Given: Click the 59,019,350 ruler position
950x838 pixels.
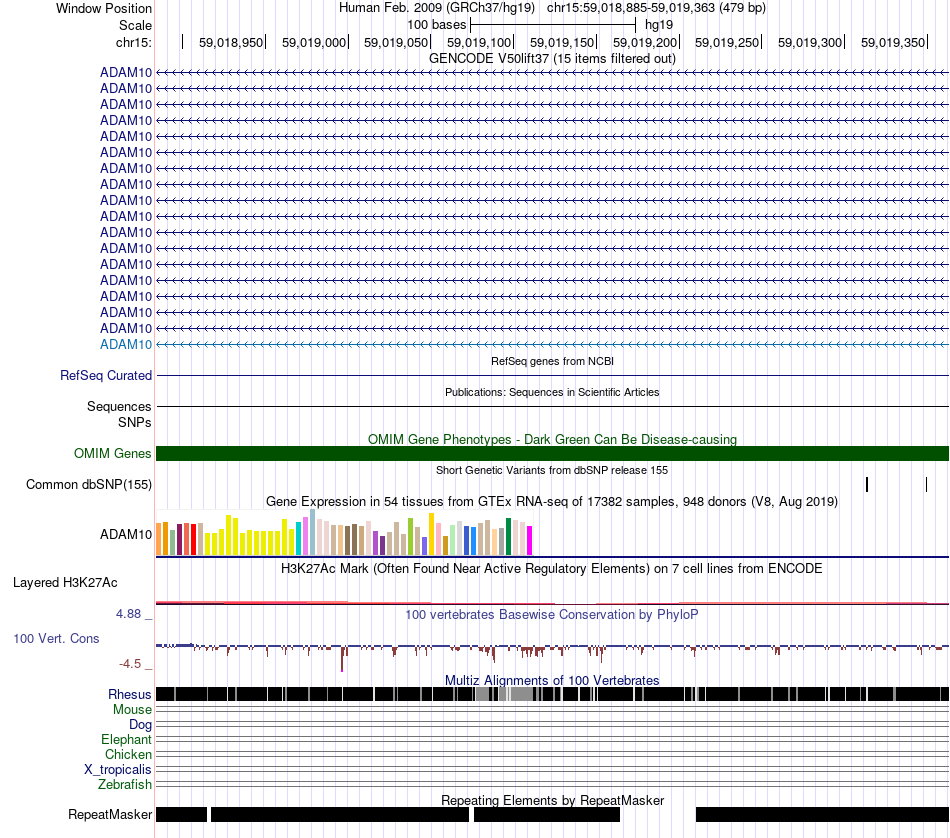Looking at the screenshot, I should [893, 42].
